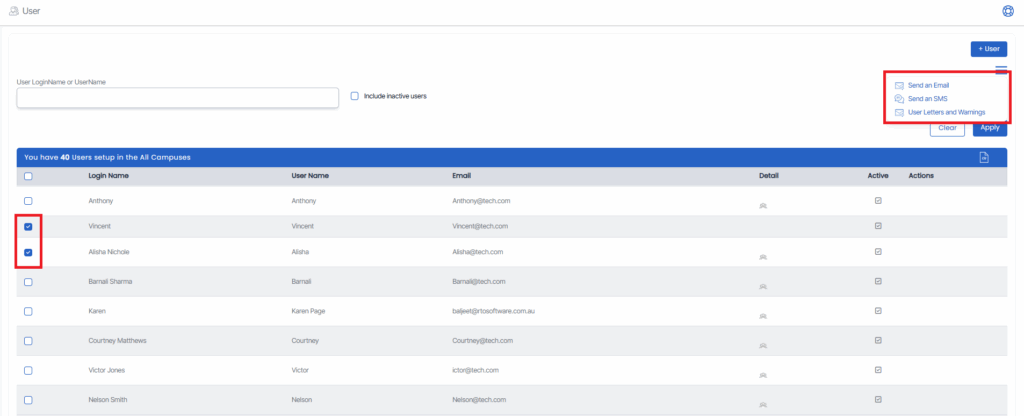Viewport: 1024px width, 416px height.
Task: Choose Send an Email from the menu
Action: click(x=928, y=85)
